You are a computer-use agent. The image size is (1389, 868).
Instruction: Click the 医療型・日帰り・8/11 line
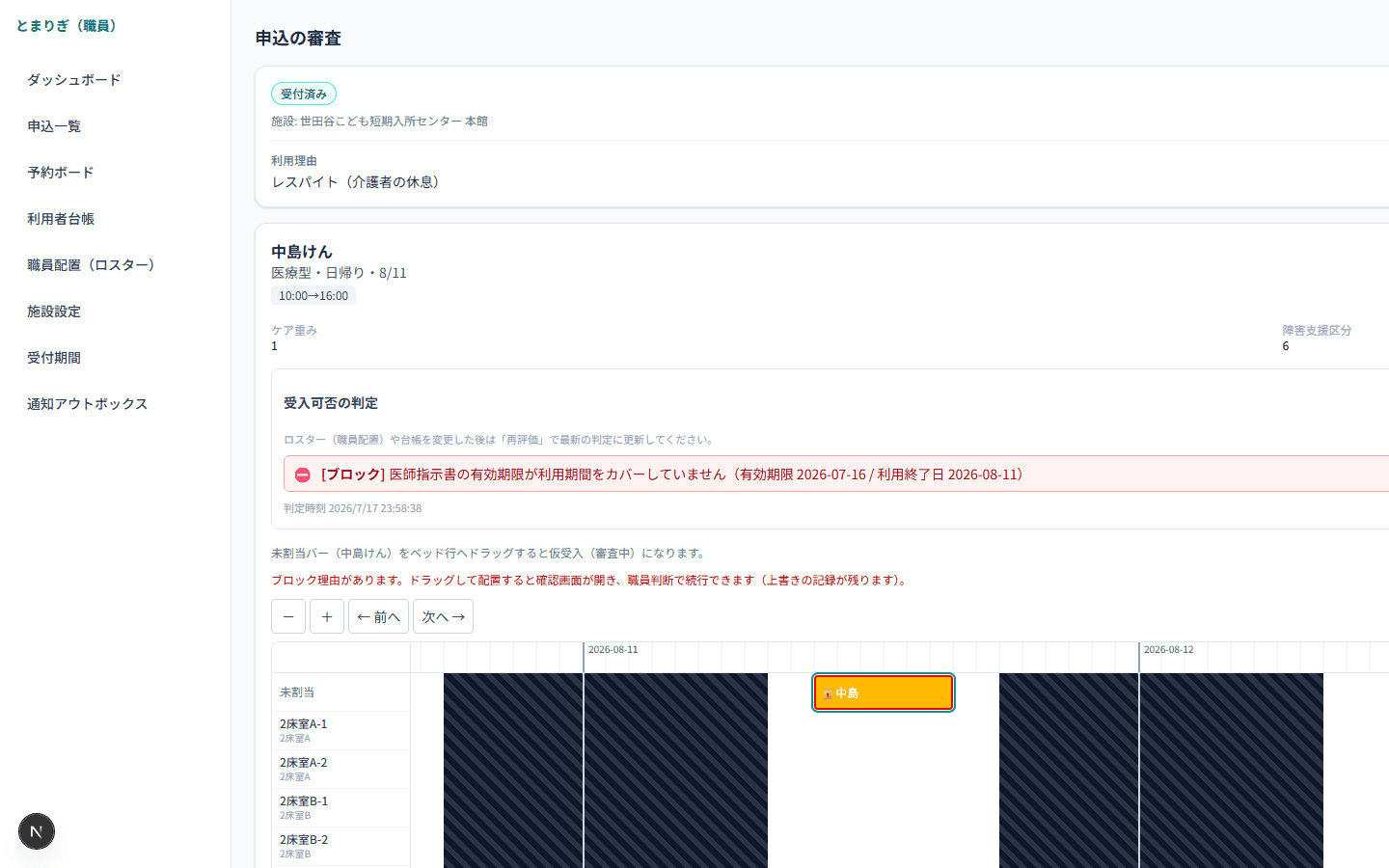pos(339,273)
